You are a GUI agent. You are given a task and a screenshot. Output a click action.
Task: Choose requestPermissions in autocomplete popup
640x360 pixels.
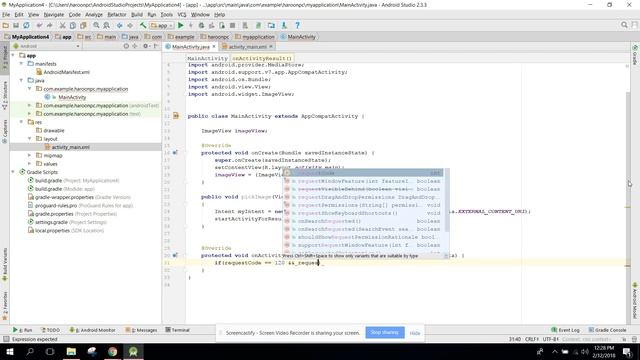click(363, 205)
